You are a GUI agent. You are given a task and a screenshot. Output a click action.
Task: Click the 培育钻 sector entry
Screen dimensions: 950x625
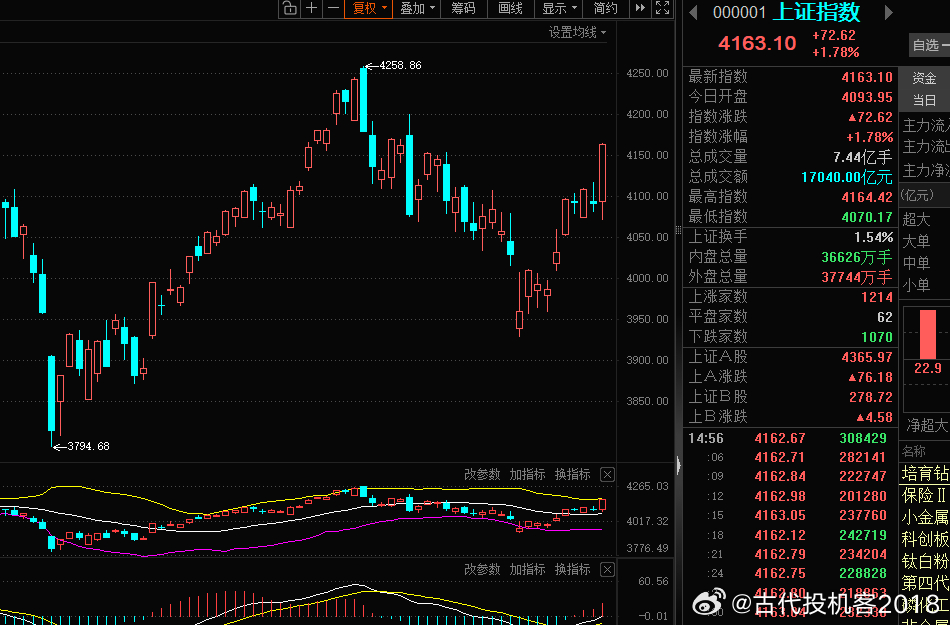[925, 472]
